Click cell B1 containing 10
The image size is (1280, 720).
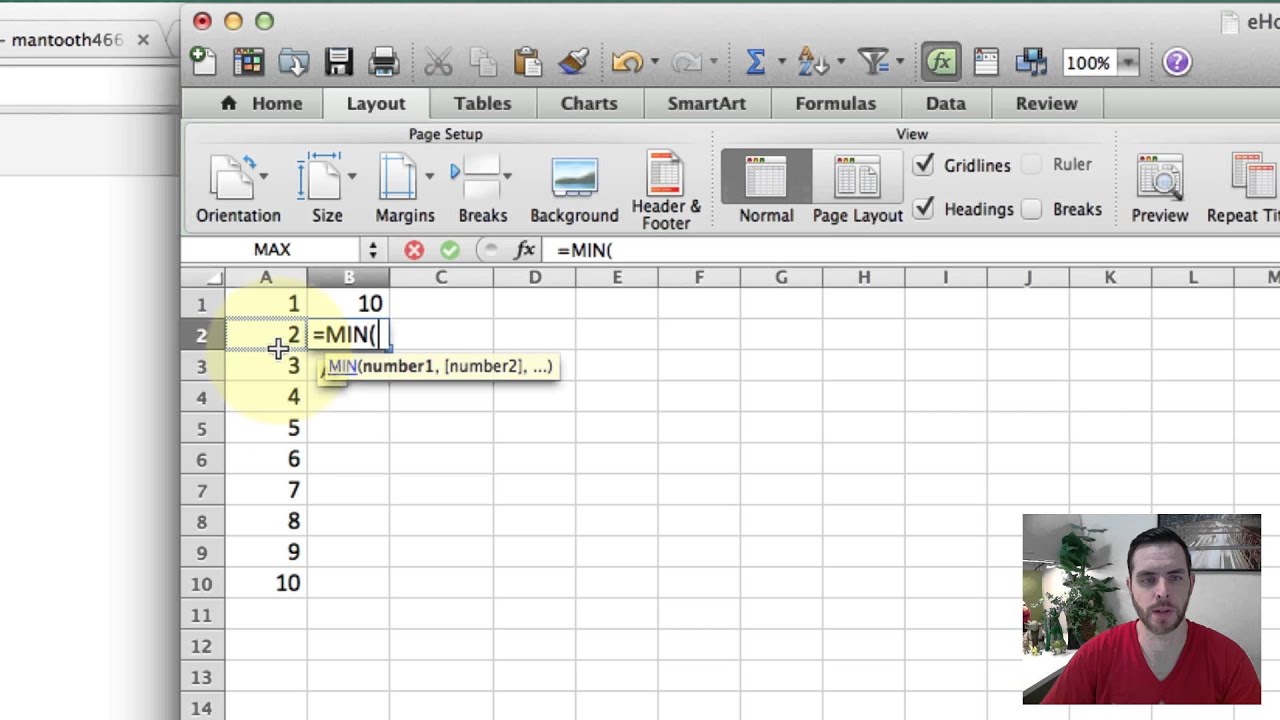349,304
